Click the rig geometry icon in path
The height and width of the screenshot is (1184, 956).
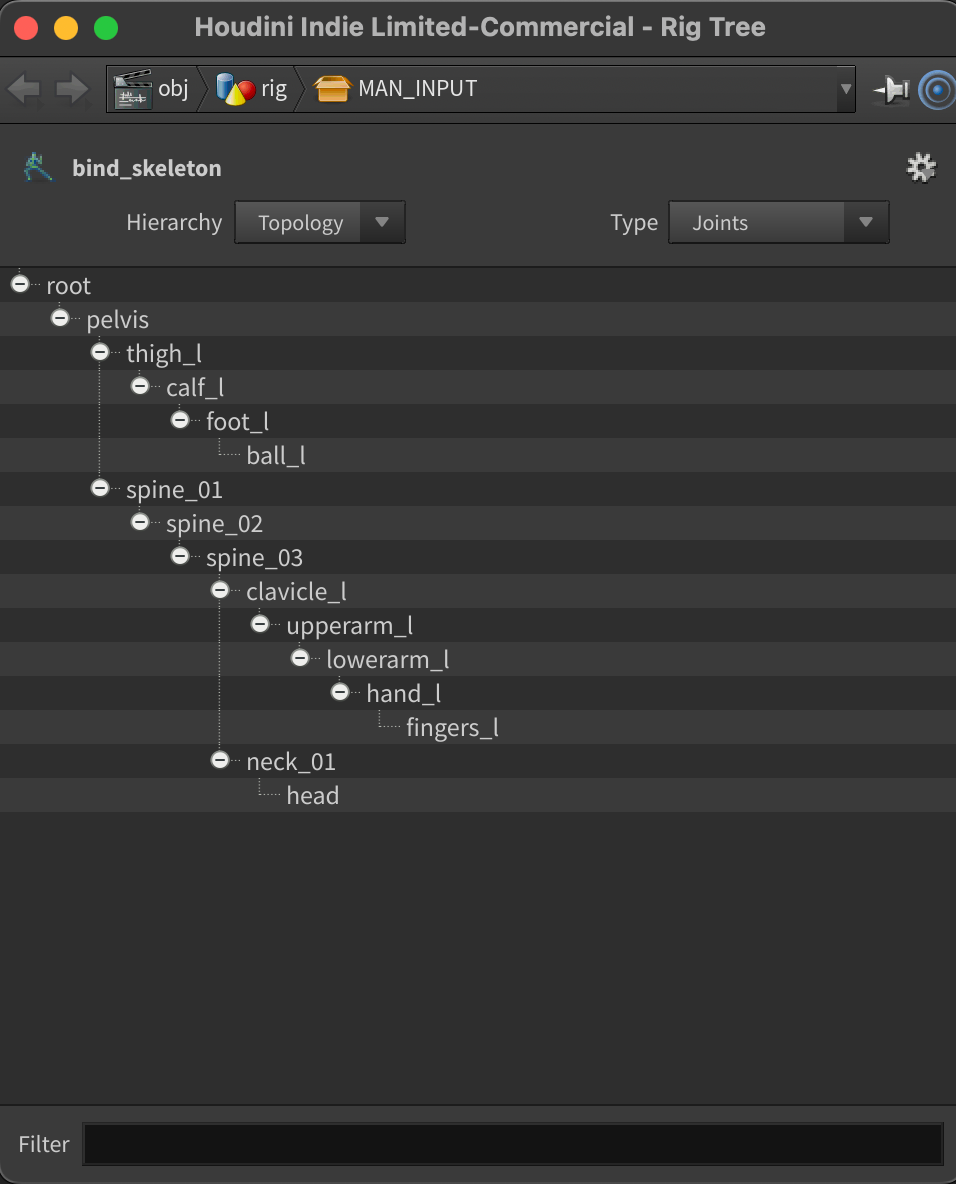pos(236,89)
